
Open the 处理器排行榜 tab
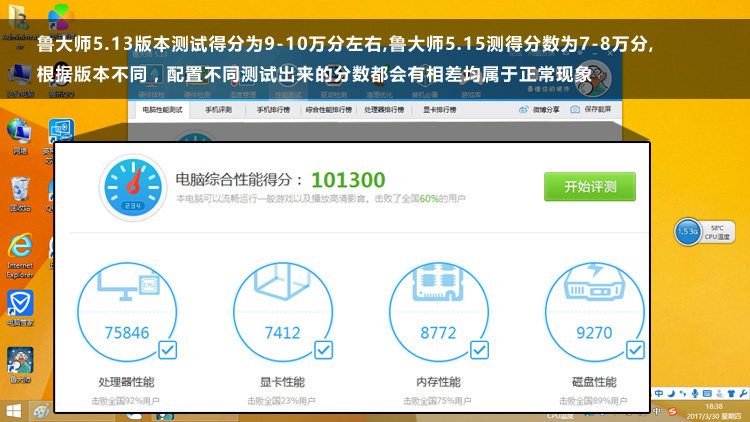pyautogui.click(x=384, y=110)
